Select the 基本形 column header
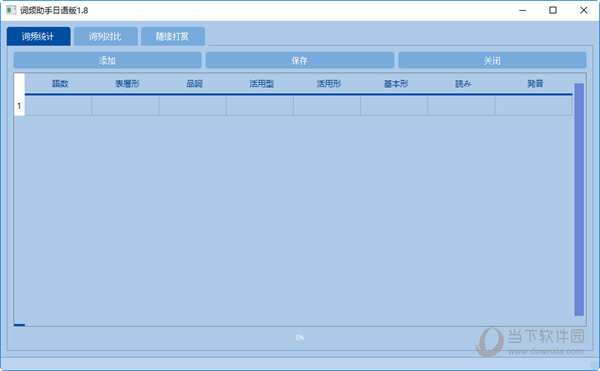The height and width of the screenshot is (371, 600). click(394, 83)
